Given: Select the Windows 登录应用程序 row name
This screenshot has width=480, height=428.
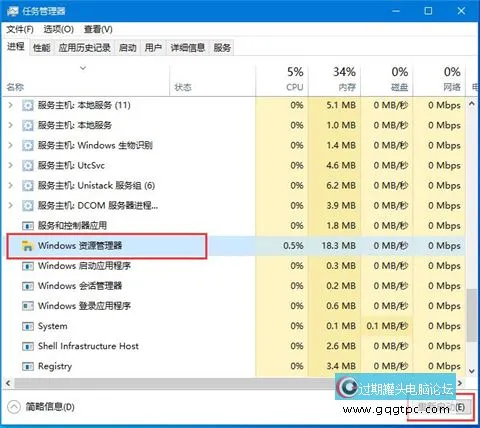Looking at the screenshot, I should (84, 306).
